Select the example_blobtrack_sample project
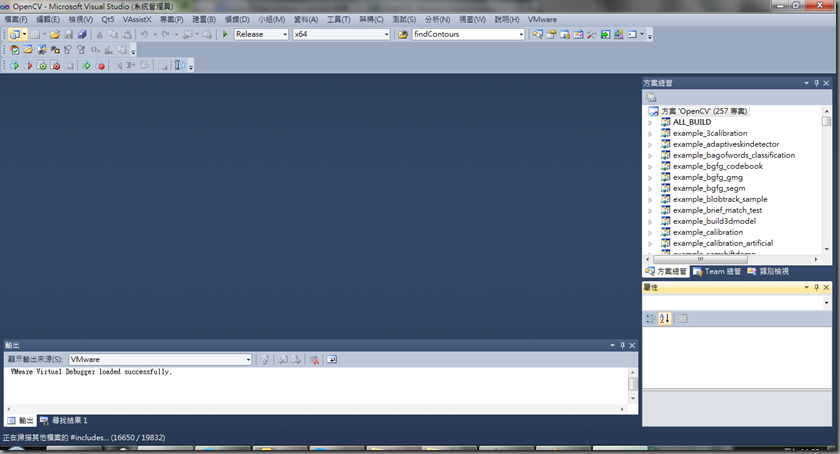 point(720,199)
